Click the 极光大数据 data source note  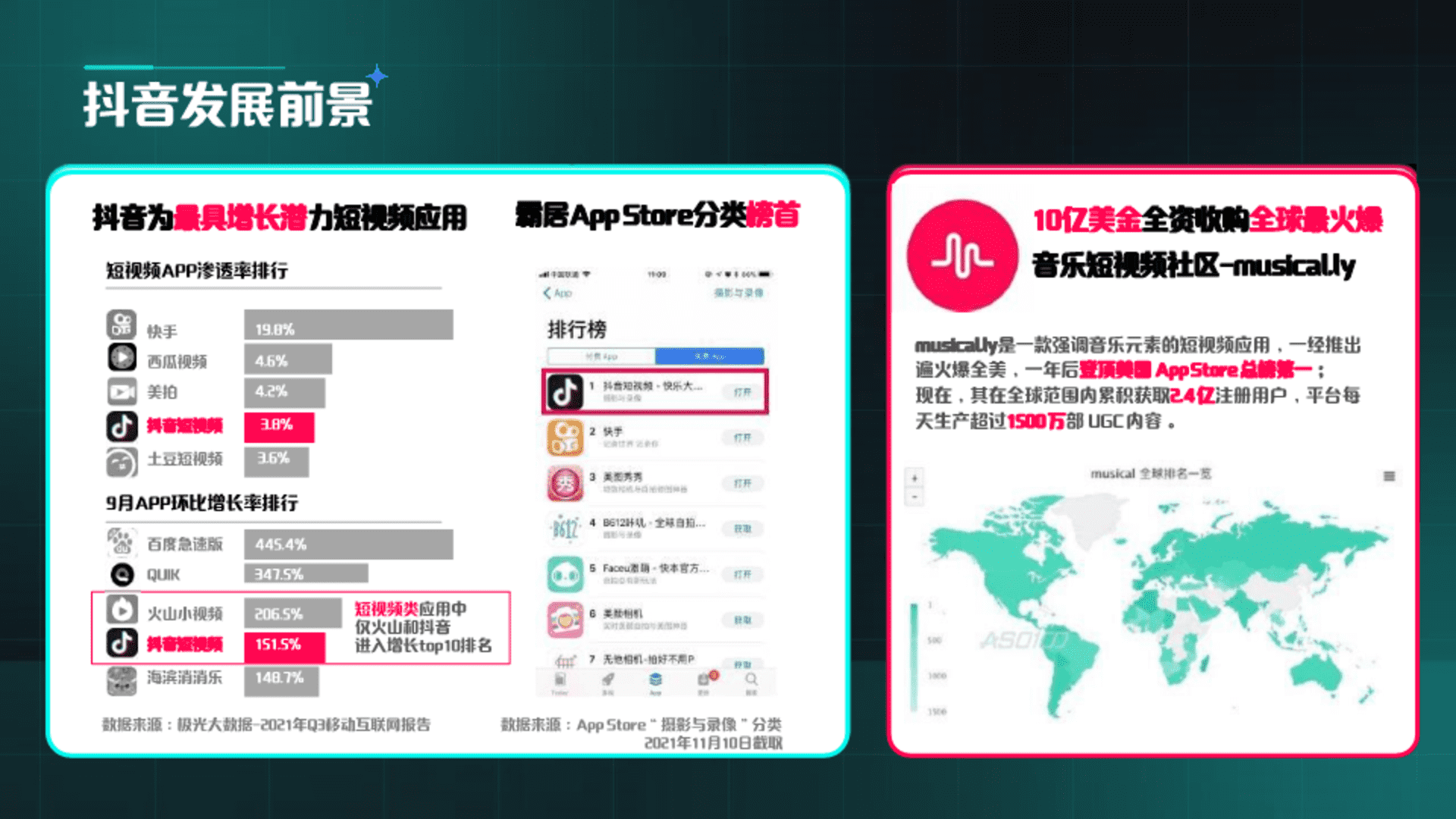click(266, 724)
